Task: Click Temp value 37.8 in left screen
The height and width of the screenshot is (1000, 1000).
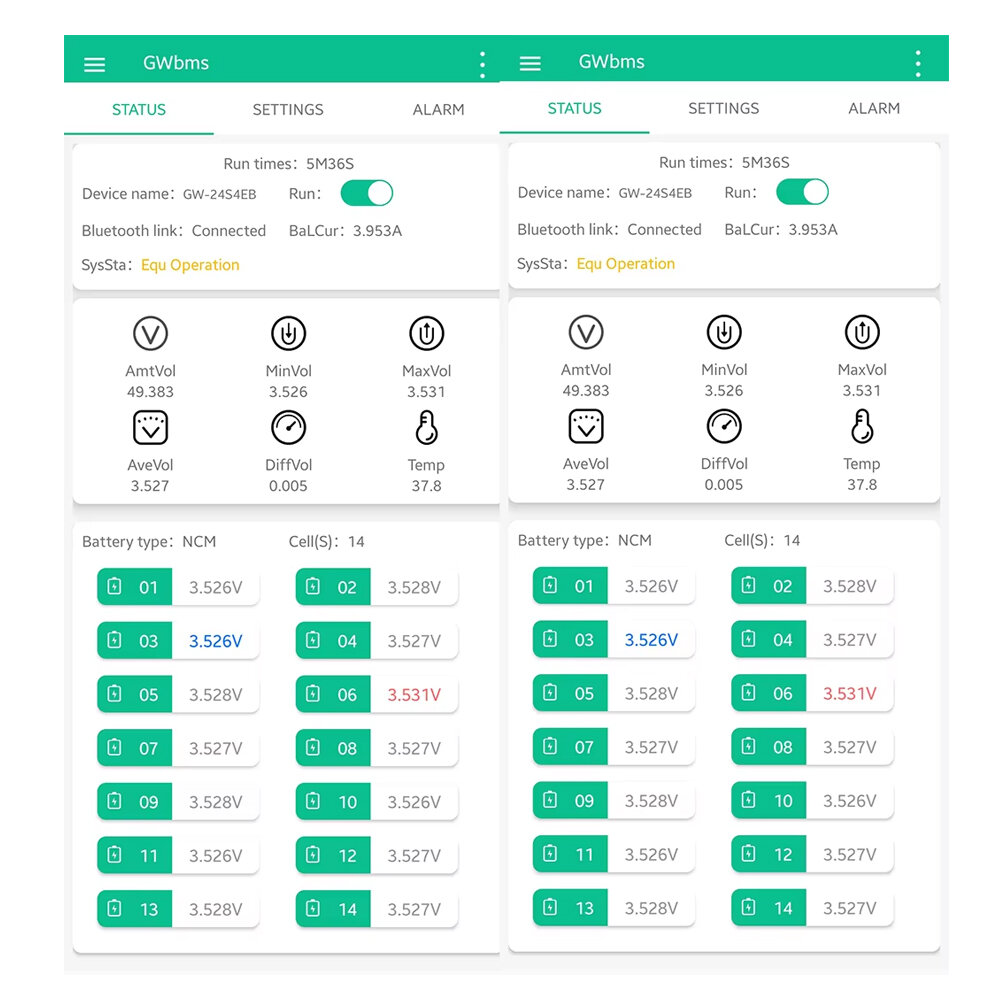Action: (x=427, y=486)
